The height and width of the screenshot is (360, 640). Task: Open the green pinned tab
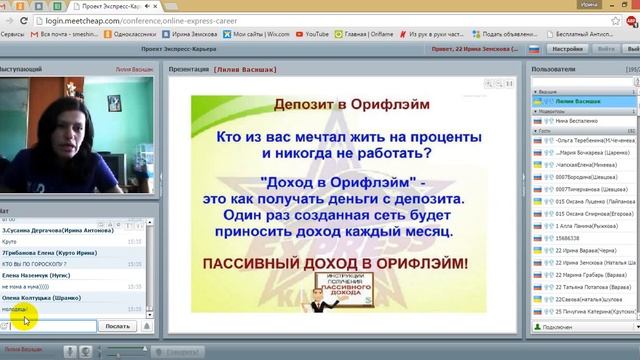tap(58, 6)
